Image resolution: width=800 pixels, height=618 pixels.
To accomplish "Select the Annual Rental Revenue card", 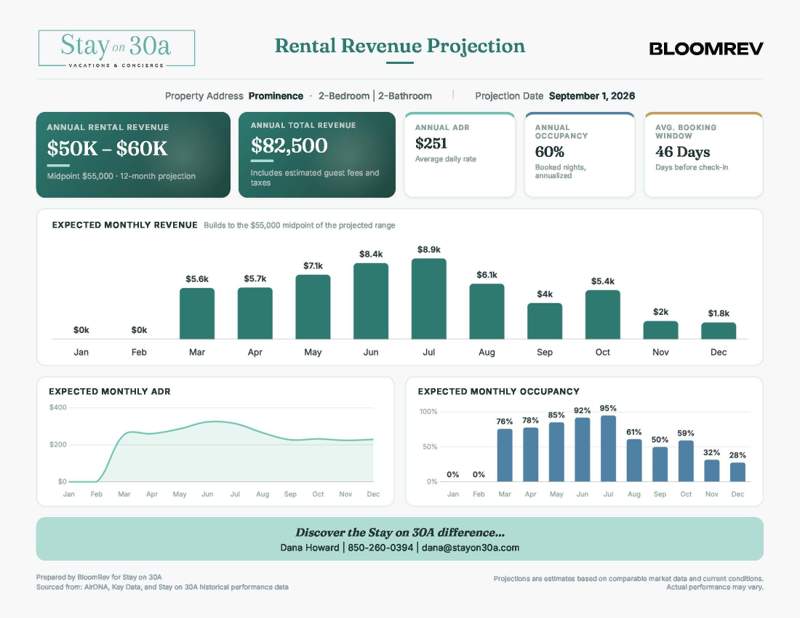I will click(133, 155).
